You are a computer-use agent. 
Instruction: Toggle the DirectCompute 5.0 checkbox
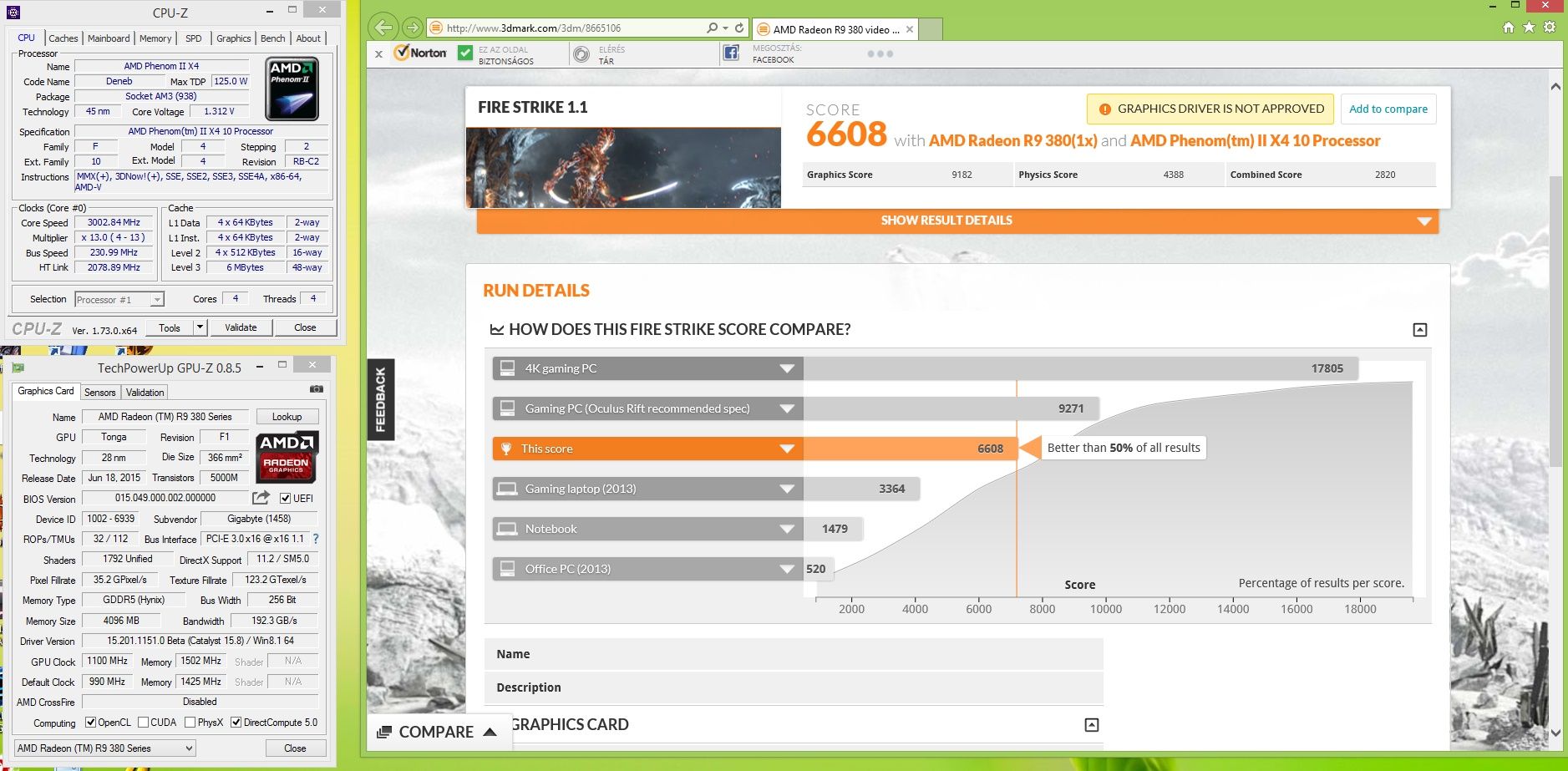click(236, 723)
